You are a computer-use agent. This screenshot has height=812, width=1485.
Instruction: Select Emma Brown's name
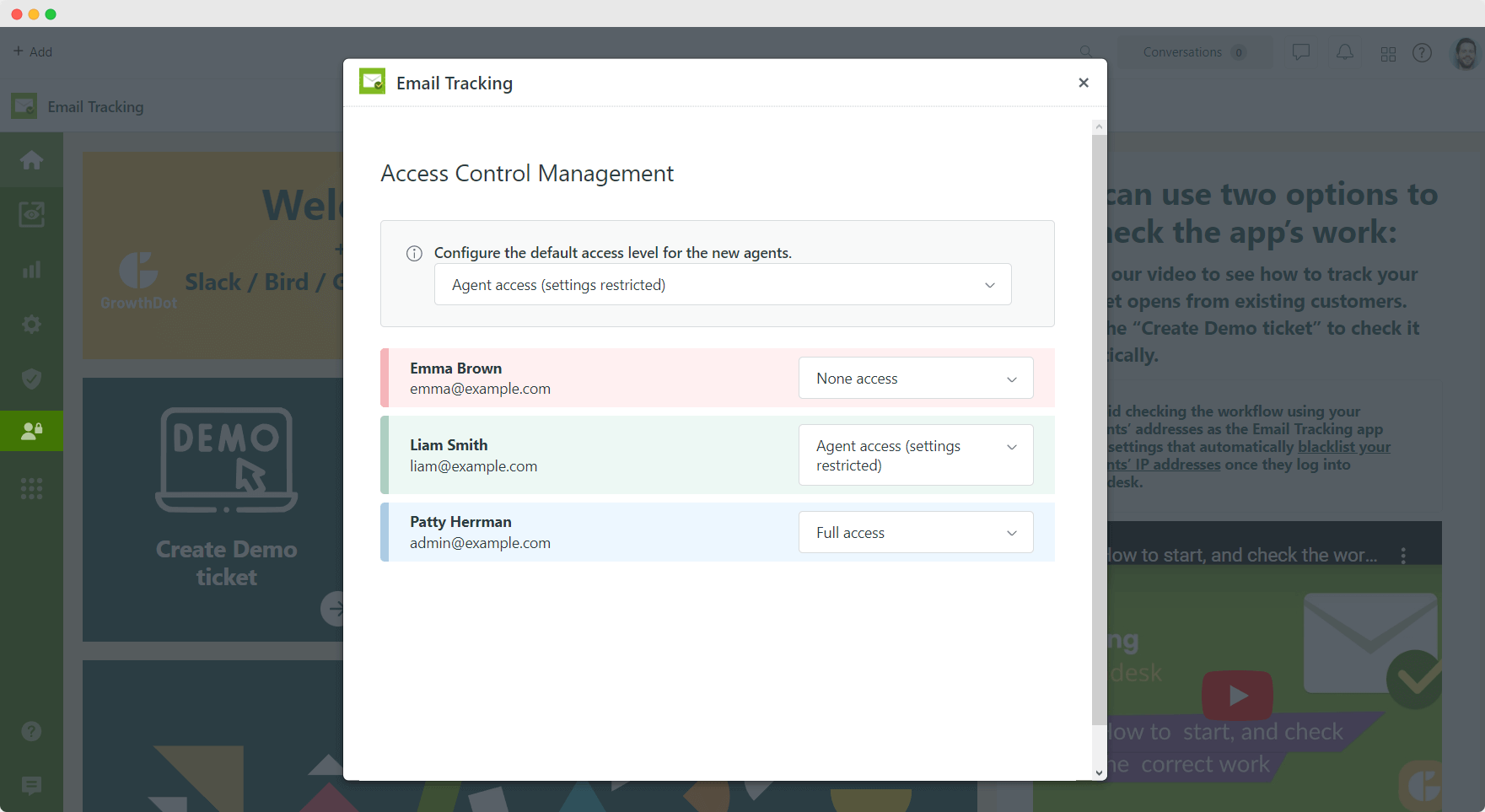(455, 368)
